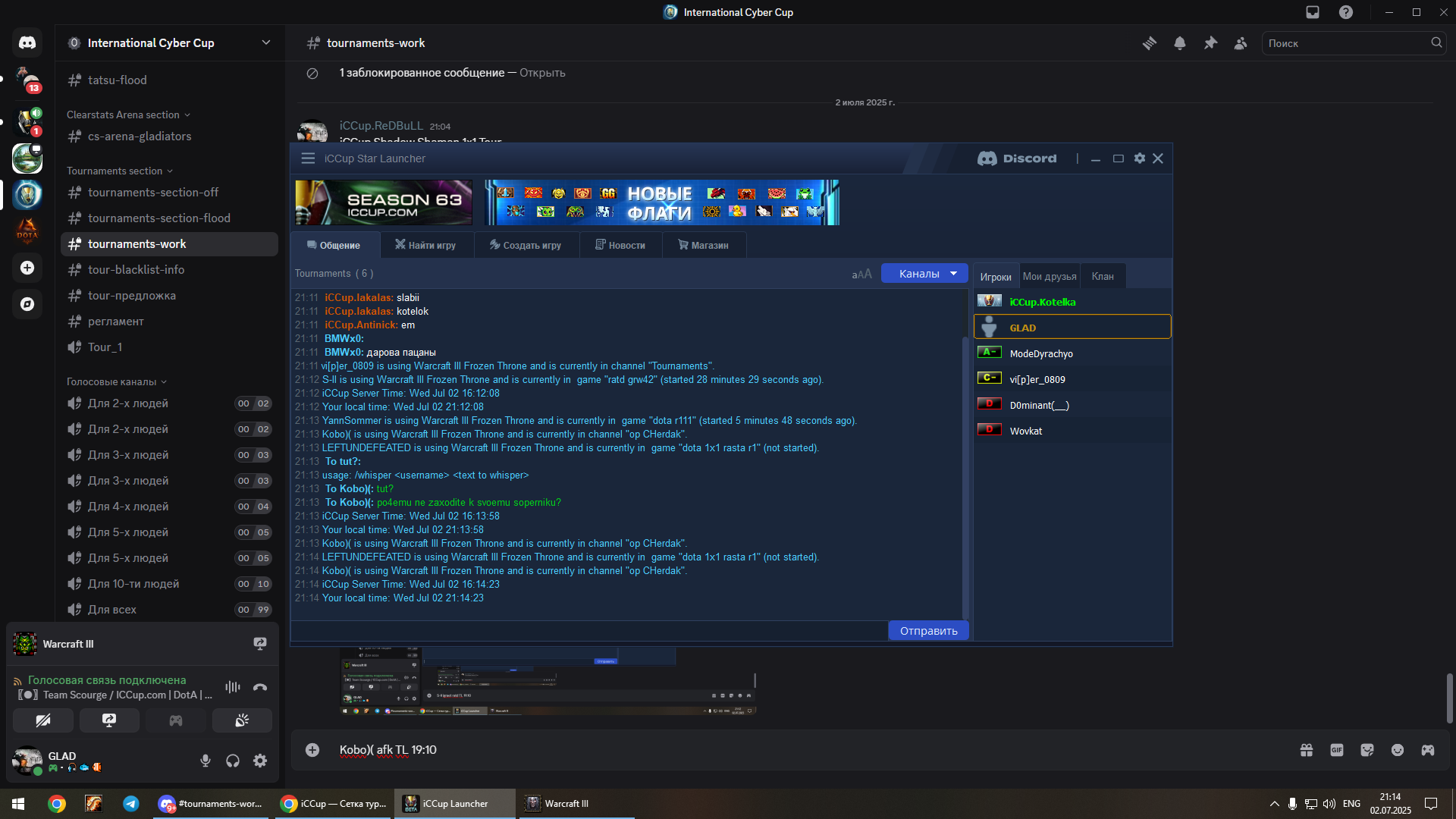Open Discord help question mark icon

coord(1346,12)
